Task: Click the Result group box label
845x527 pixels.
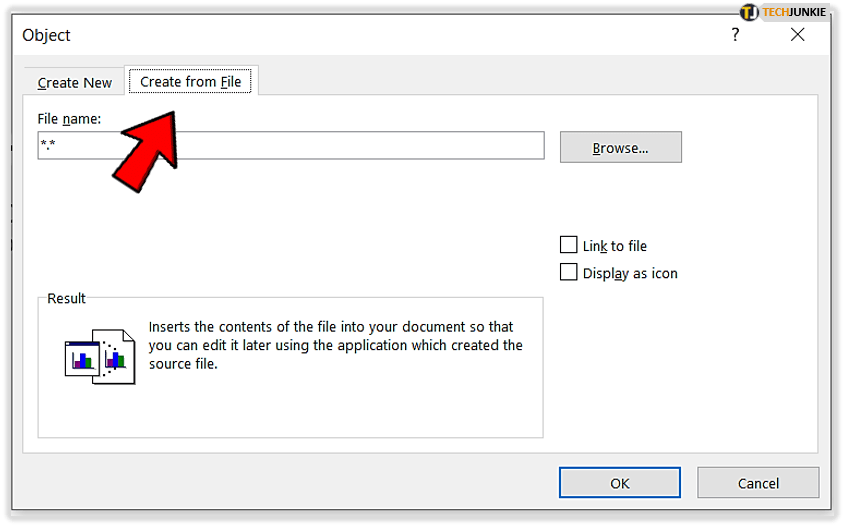Action: tap(67, 298)
